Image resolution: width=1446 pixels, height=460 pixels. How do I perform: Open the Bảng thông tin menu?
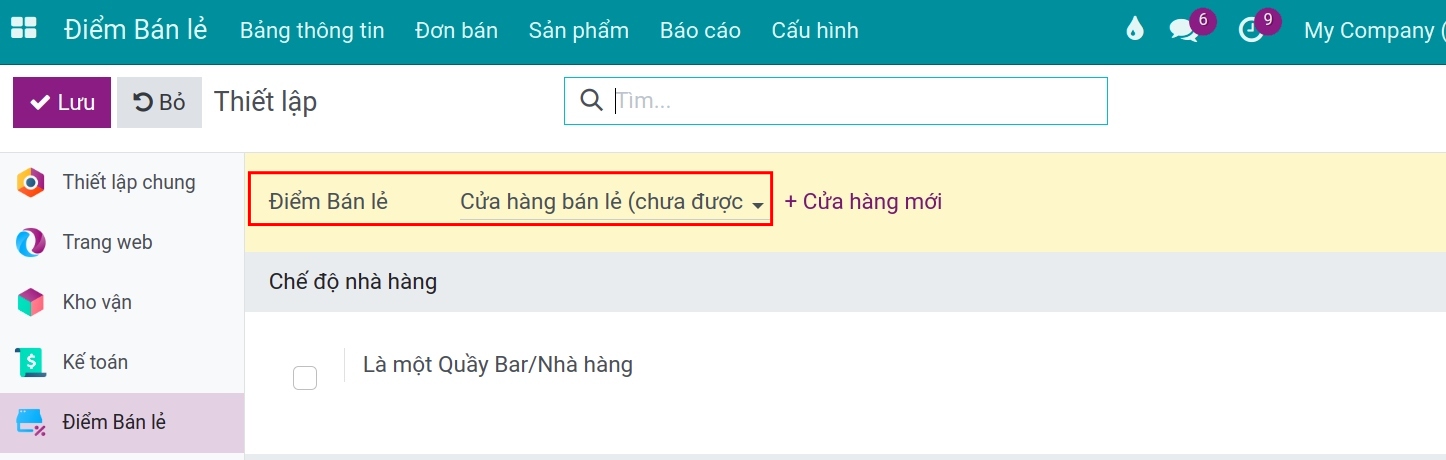click(312, 31)
